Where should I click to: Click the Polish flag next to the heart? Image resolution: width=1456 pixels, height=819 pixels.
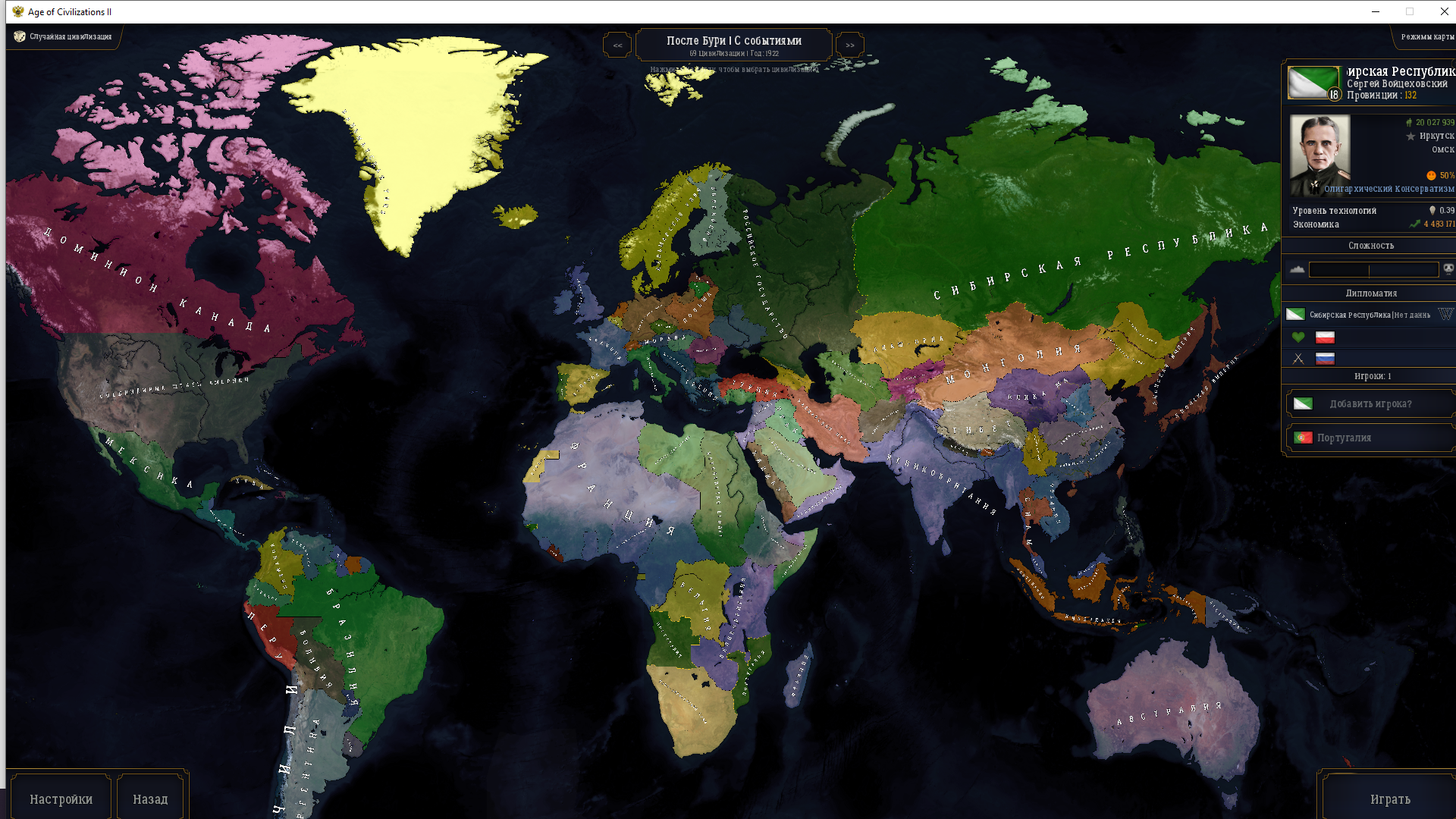pos(1325,337)
